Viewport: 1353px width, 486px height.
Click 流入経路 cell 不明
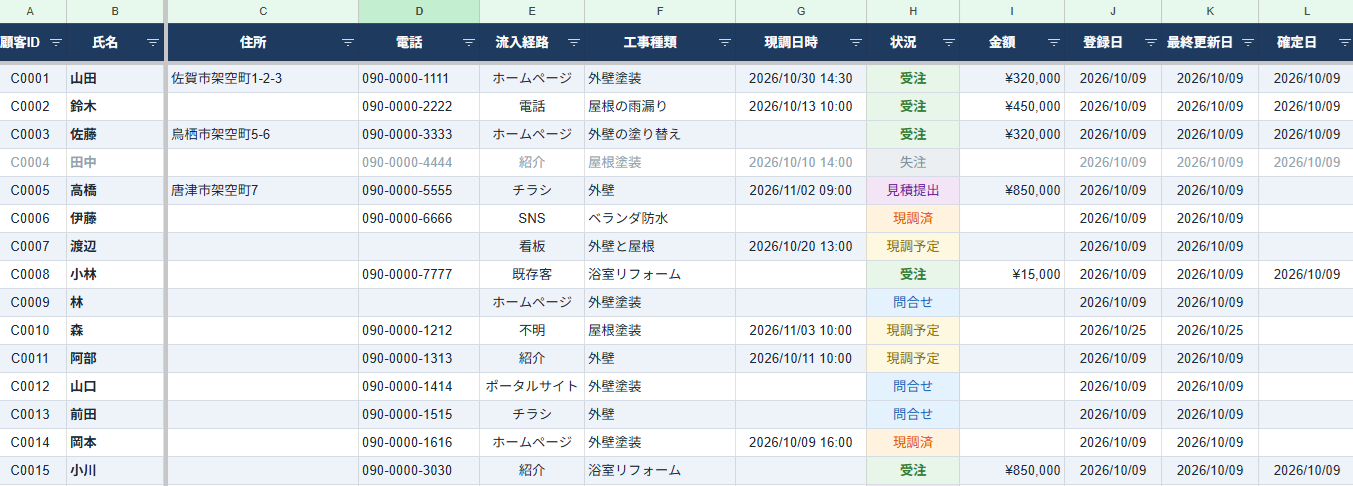click(x=532, y=330)
